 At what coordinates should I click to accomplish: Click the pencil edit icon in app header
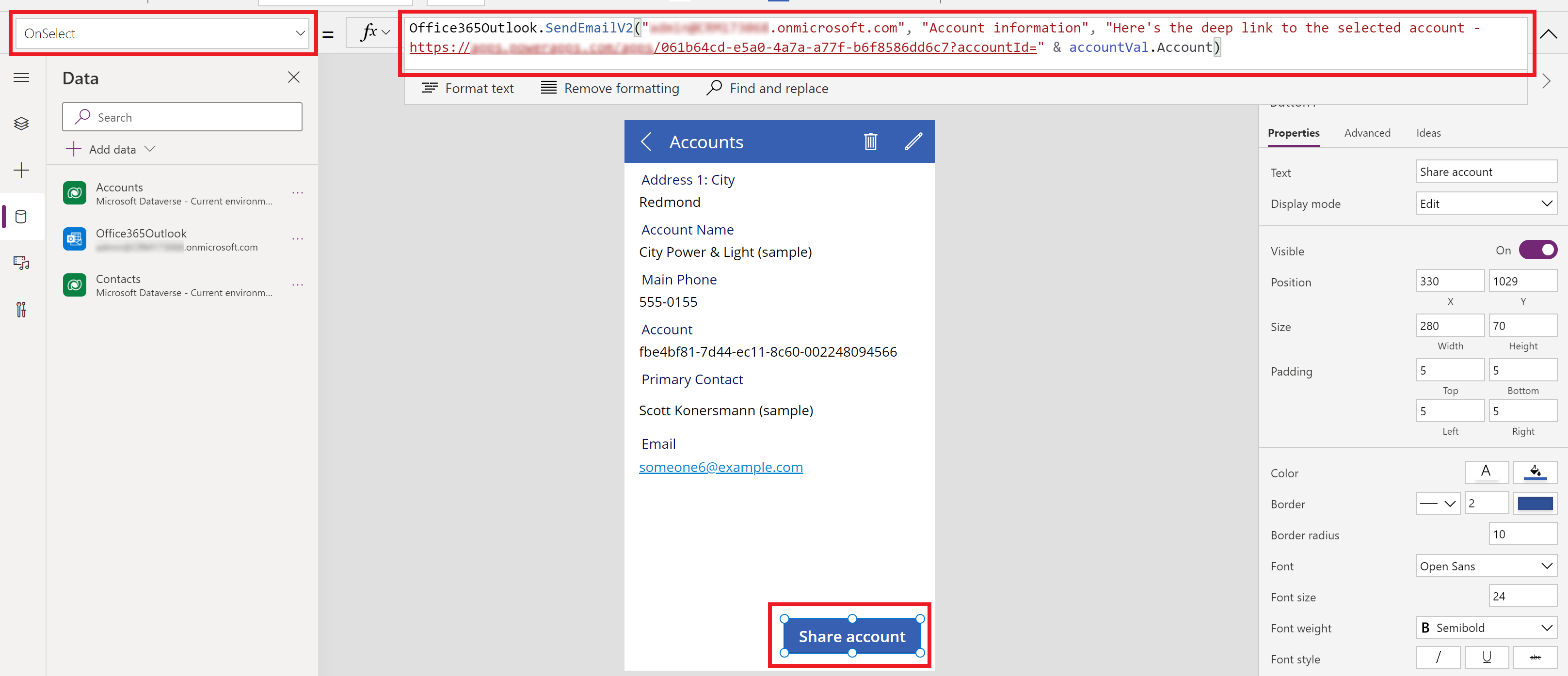coord(913,142)
